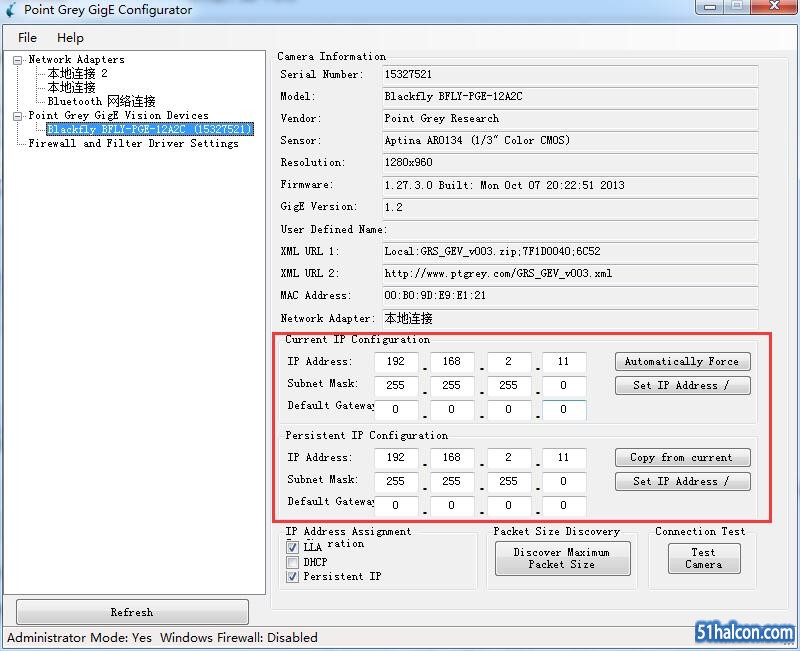
Task: Open Firewall and Filter Driver Settings
Action: [133, 143]
